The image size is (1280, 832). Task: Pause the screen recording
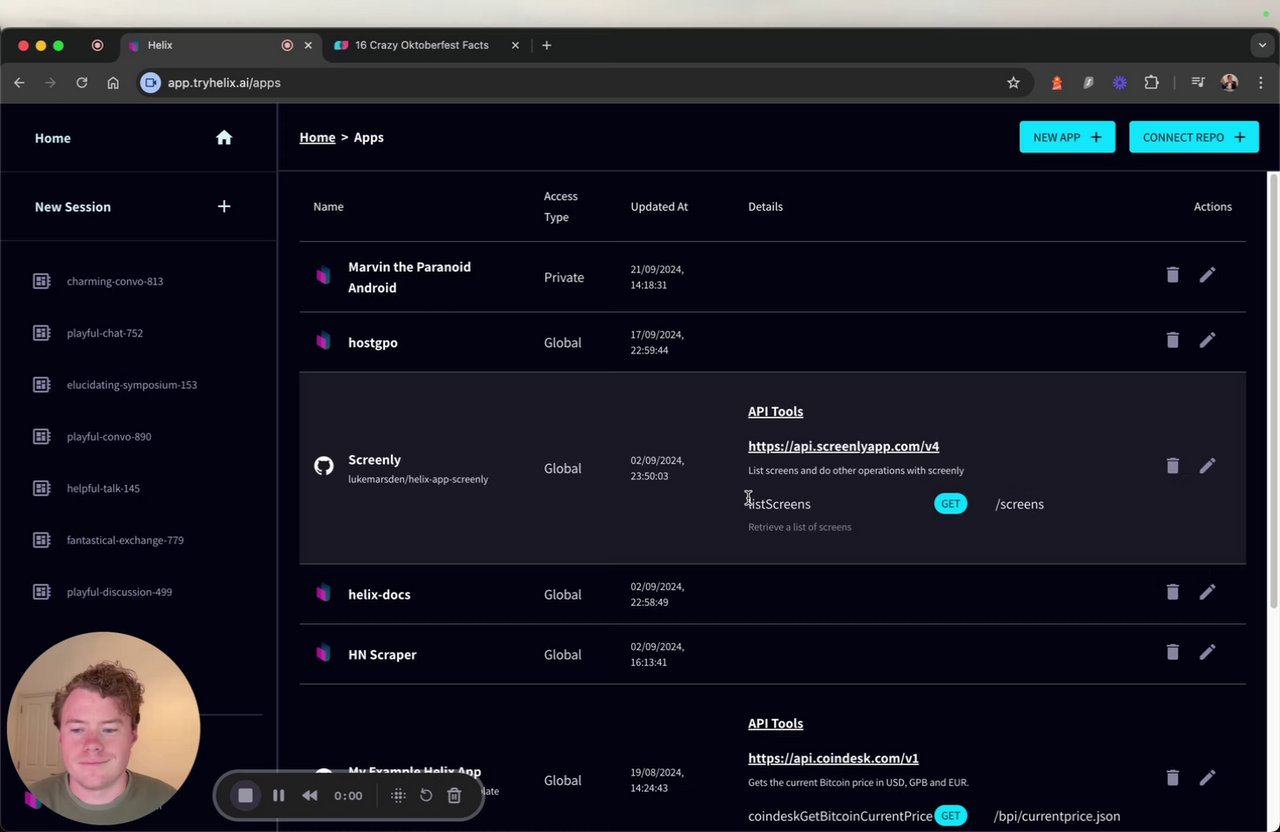tap(278, 796)
